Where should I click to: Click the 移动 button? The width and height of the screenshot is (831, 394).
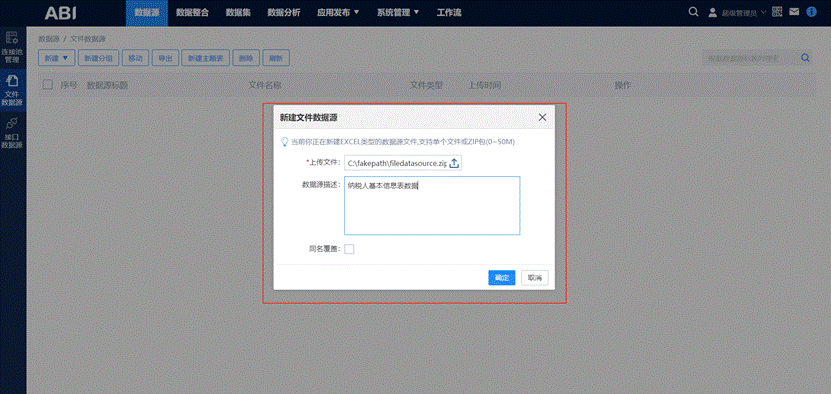click(x=135, y=58)
